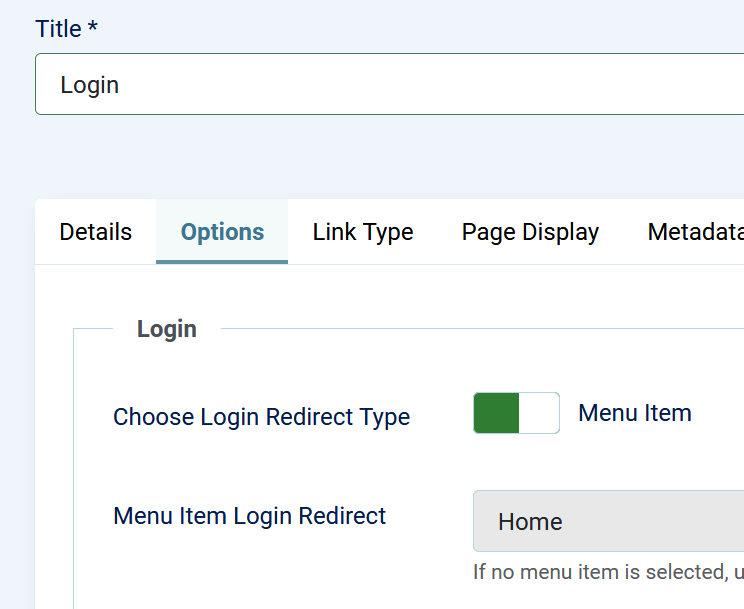Toggle the Choose Login Redirect Type switch
This screenshot has width=744, height=609.
516,413
